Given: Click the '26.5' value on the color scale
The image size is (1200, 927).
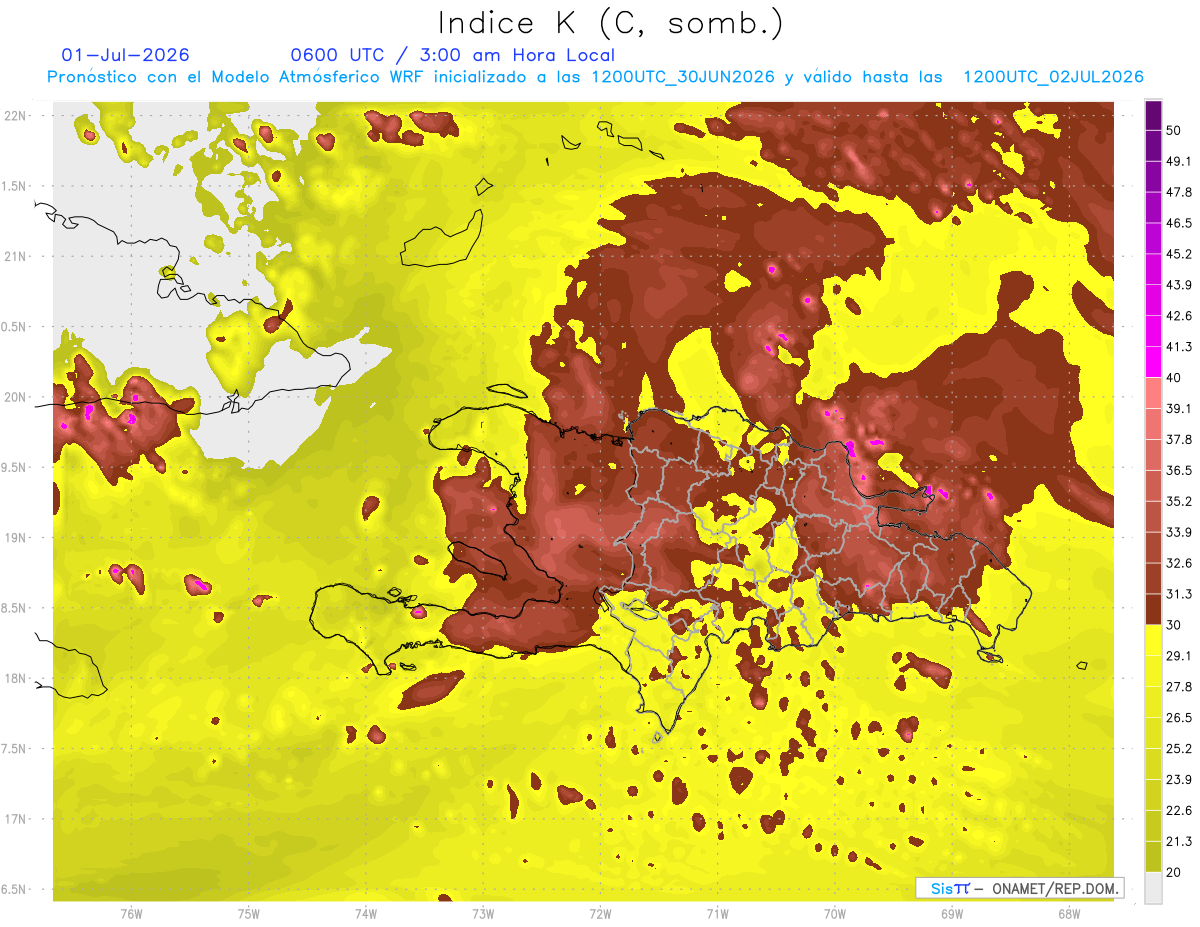Looking at the screenshot, I should (x=1179, y=718).
